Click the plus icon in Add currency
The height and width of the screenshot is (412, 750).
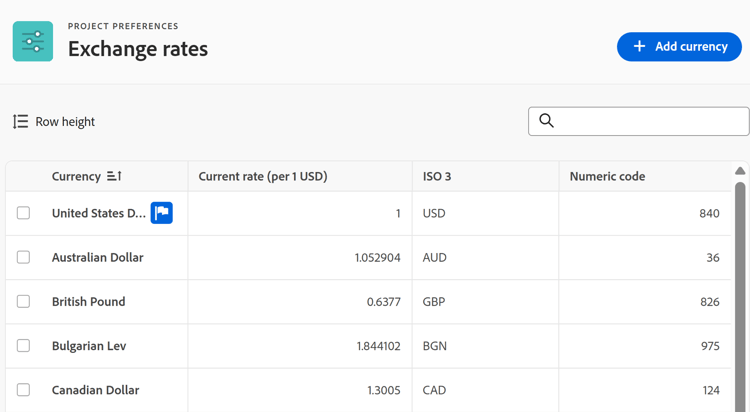[639, 47]
